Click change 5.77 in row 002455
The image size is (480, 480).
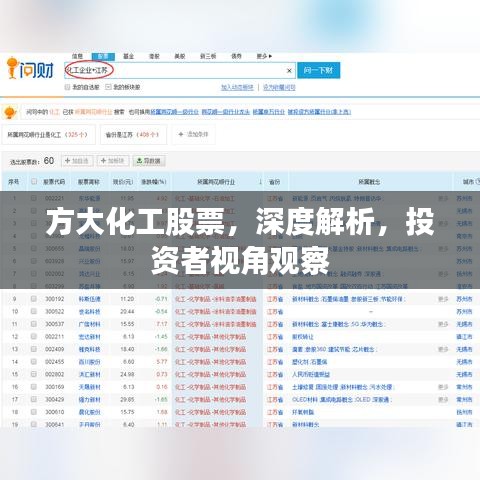tap(161, 362)
